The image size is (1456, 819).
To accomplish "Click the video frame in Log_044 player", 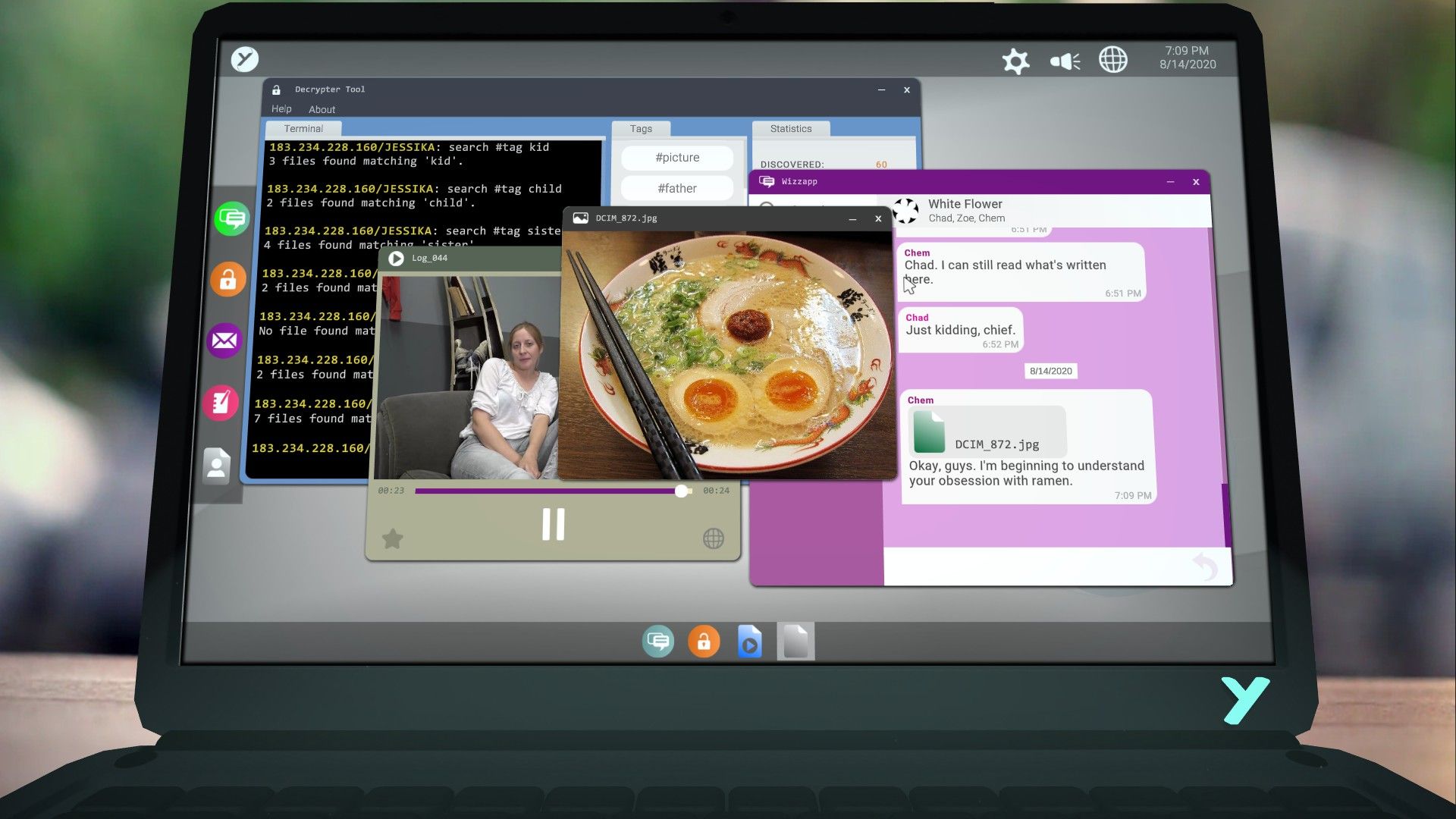I will pos(466,377).
